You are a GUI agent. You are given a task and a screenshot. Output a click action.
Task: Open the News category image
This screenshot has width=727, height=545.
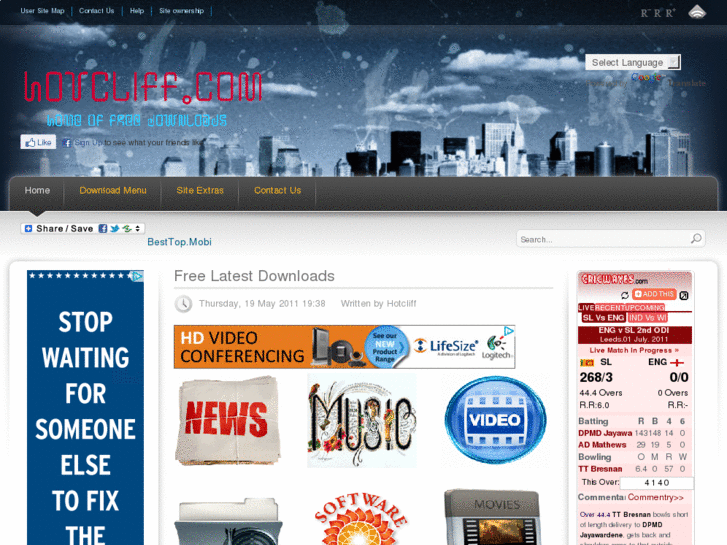pos(228,421)
